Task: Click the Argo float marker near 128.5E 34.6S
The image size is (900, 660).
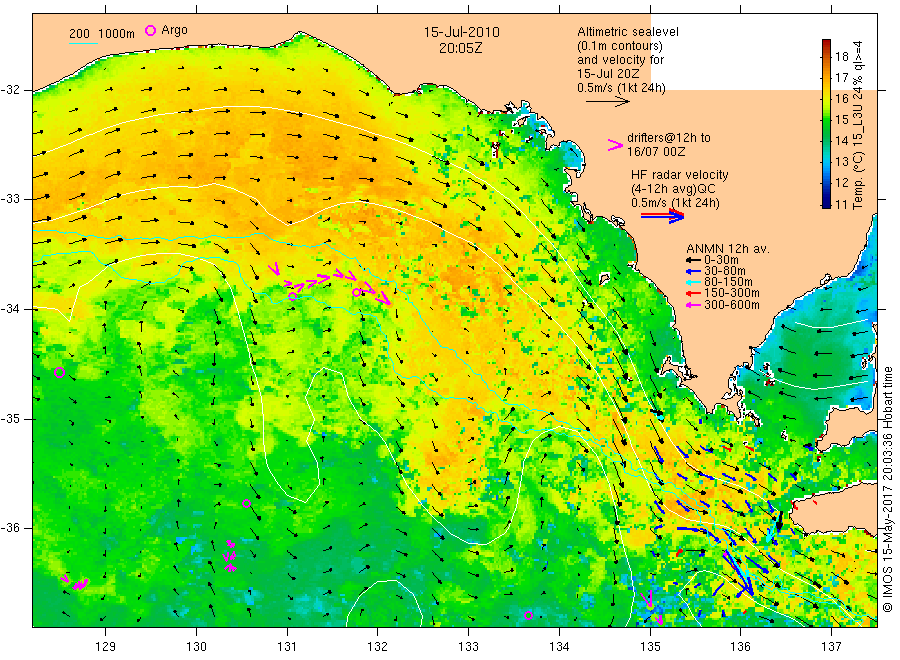Action: (59, 372)
